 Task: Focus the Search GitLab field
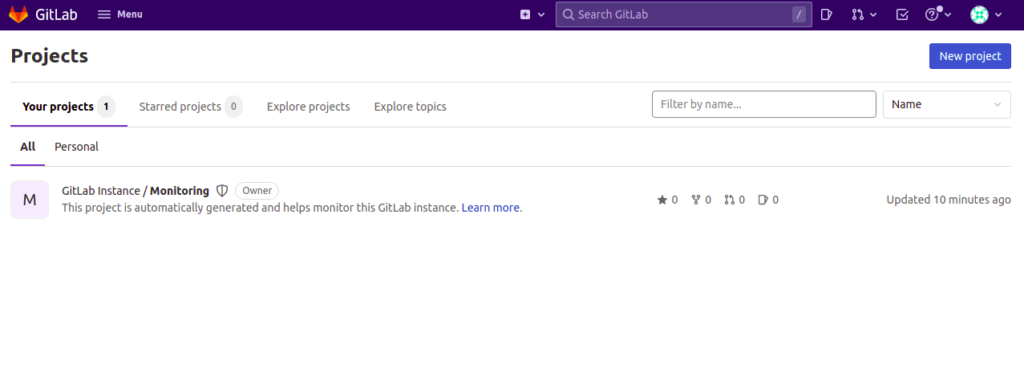click(683, 14)
